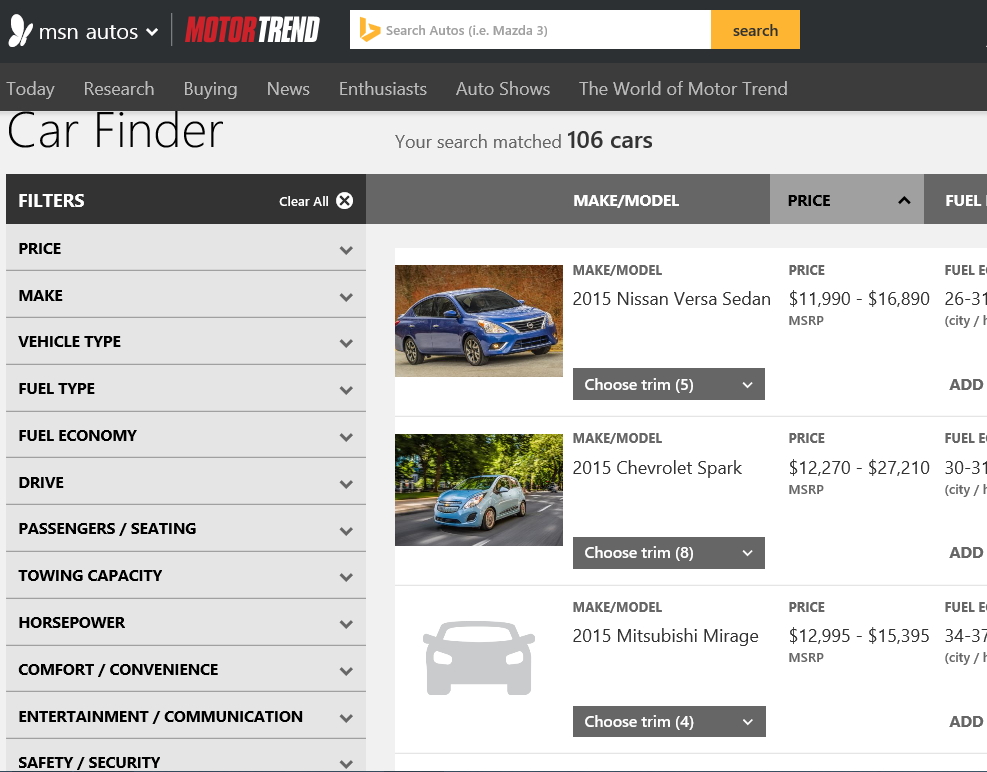Click the yellow search button
Screen dimensions: 987x772
coord(755,30)
